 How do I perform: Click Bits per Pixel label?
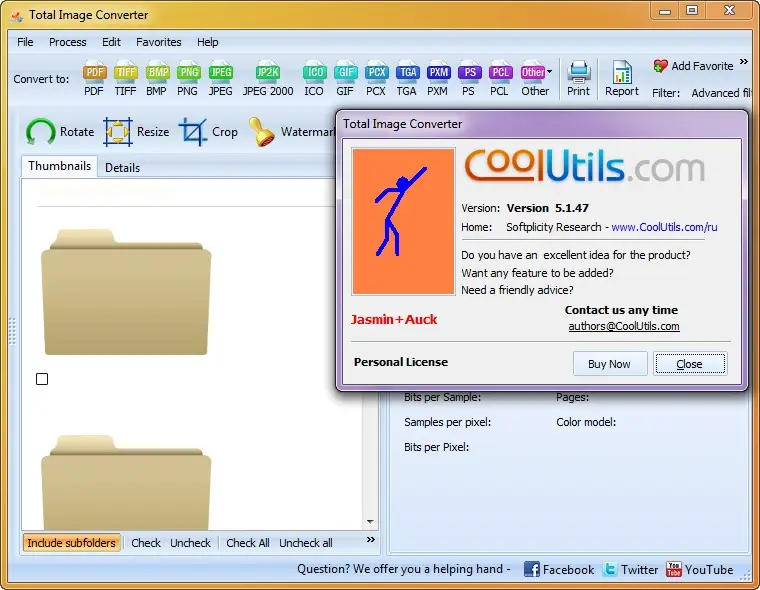click(437, 447)
